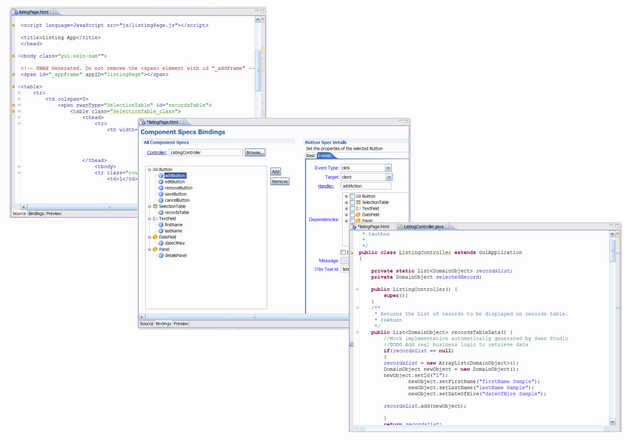Switch to listingPage.html tab in Java editor window
The width and height of the screenshot is (640, 442).
[373, 227]
